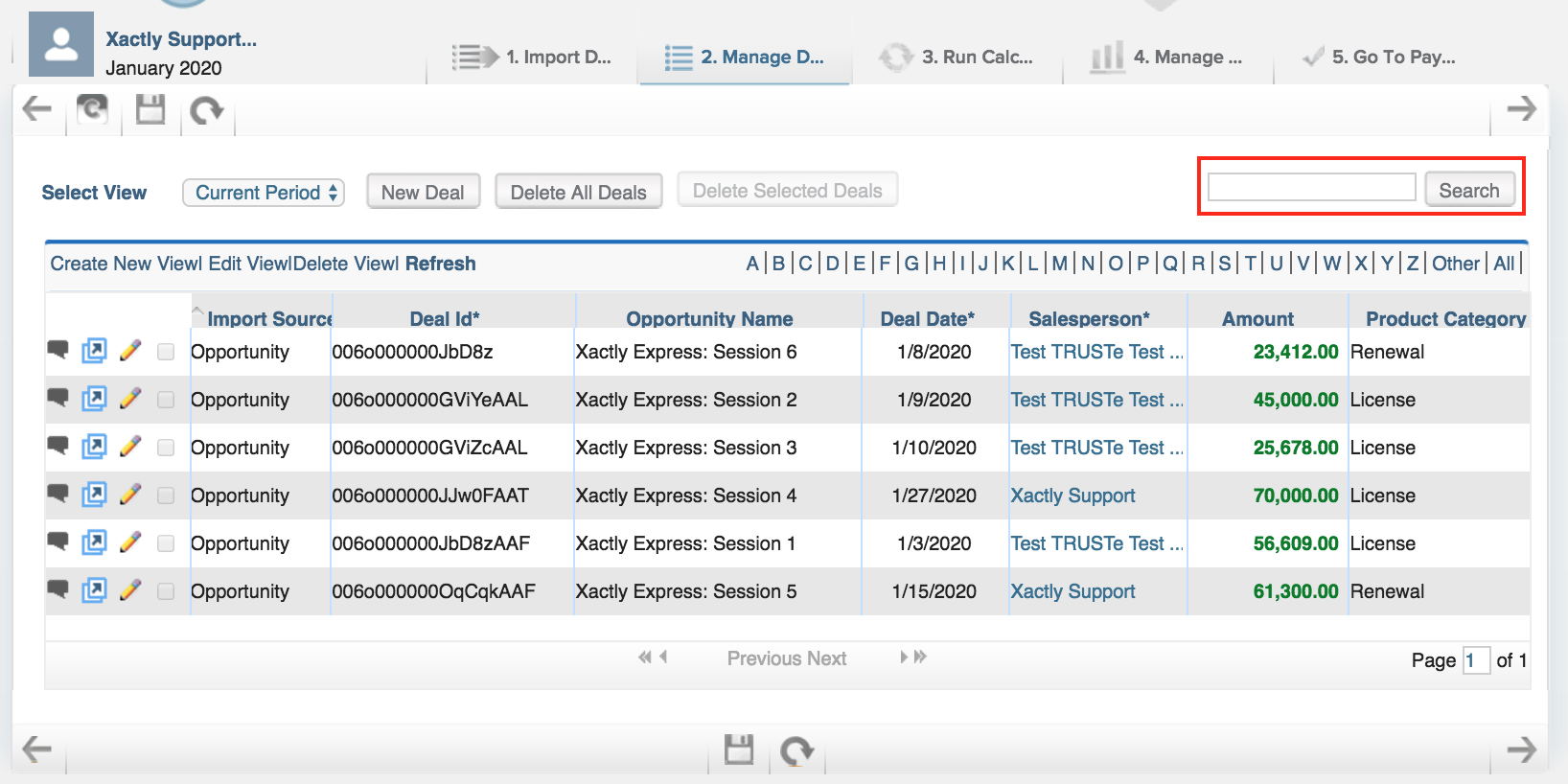Image resolution: width=1568 pixels, height=784 pixels.
Task: Tick the checkbox for Xactly Express: Session 3
Action: coord(166,448)
